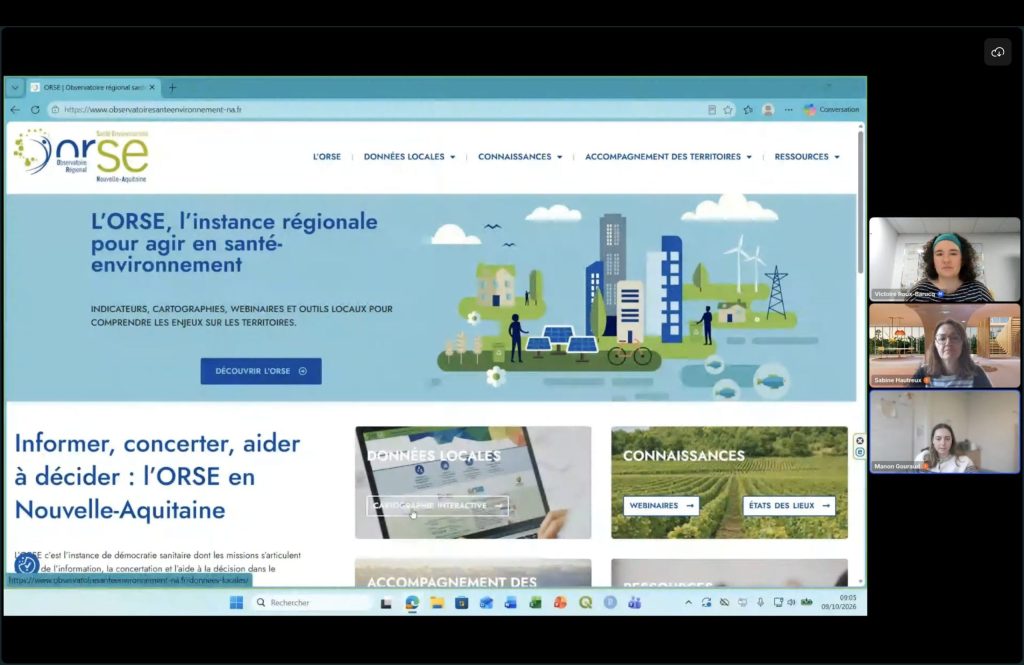Open Outlook from taskbar
The height and width of the screenshot is (665, 1024).
(486, 602)
